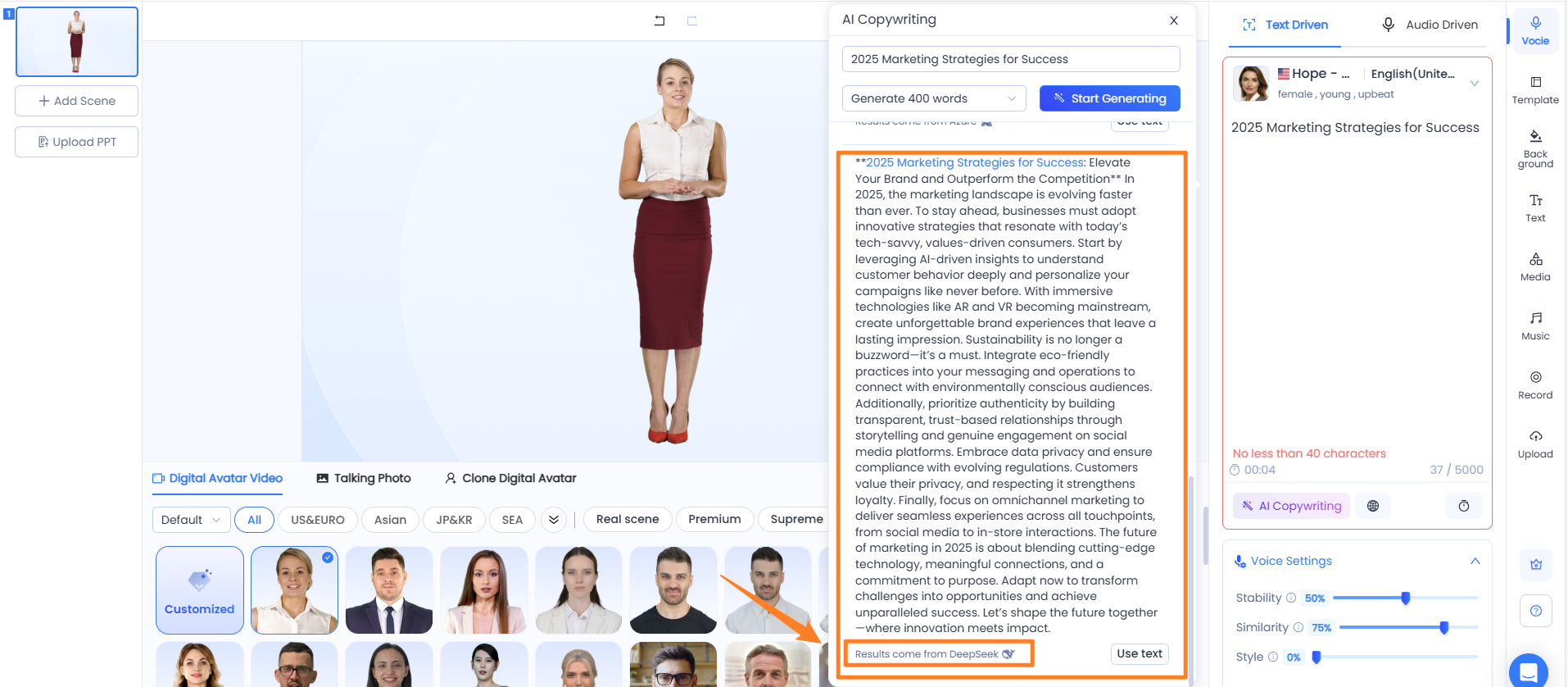This screenshot has height=687, width=1568.
Task: Select the US&EURO avatar filter
Action: [318, 520]
